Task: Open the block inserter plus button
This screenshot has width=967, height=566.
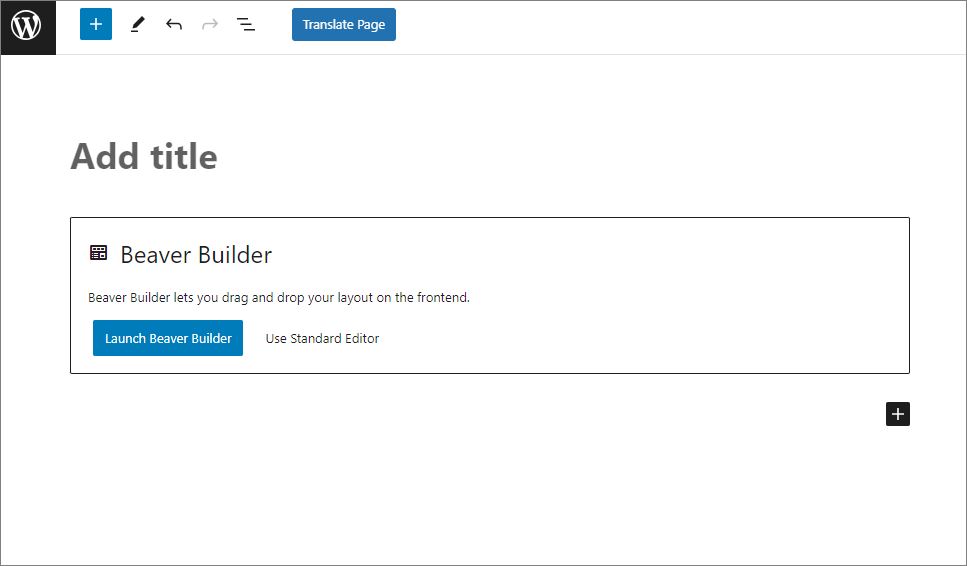Action: 96,24
